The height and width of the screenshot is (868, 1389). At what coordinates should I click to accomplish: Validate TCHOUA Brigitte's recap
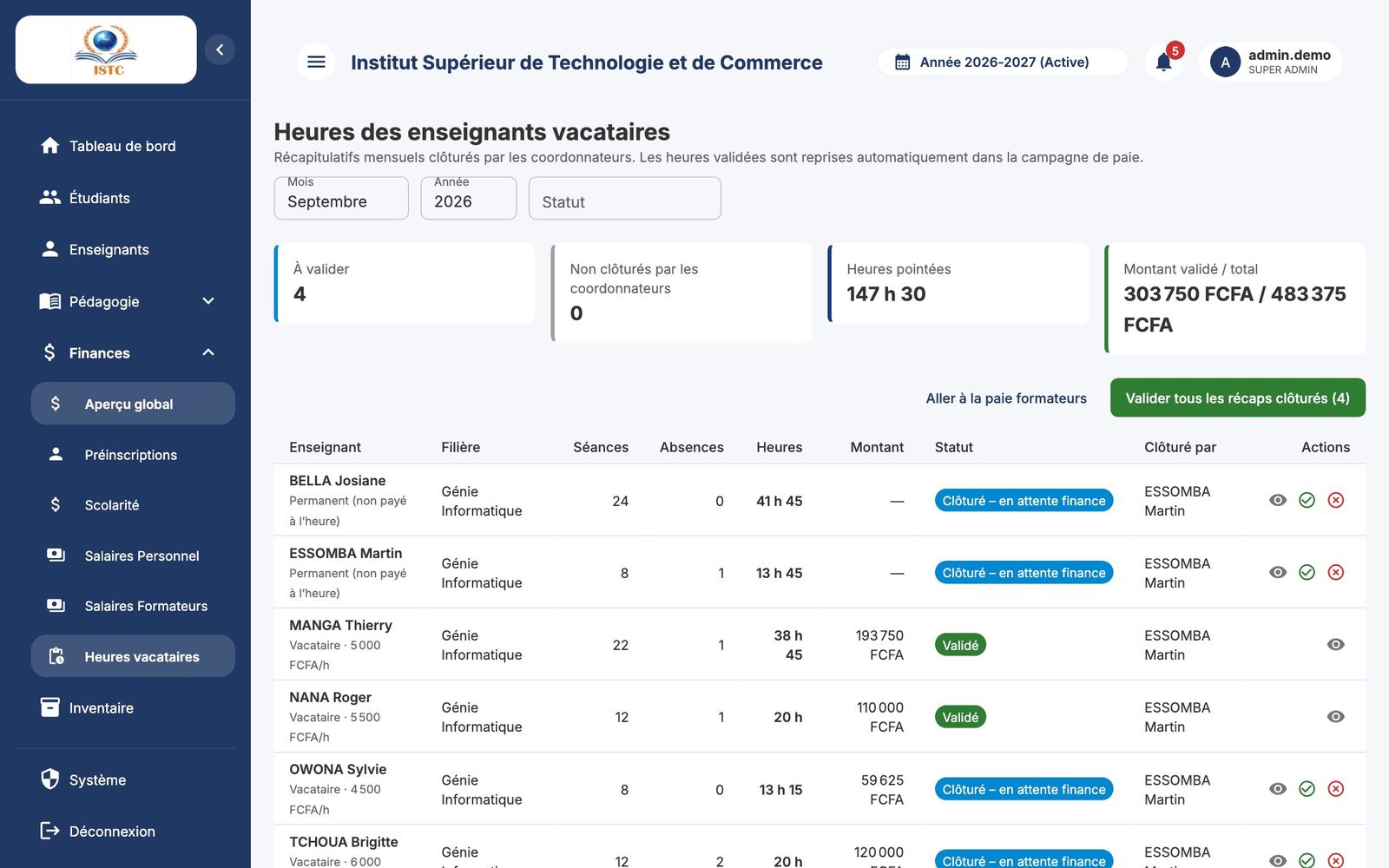(1307, 860)
